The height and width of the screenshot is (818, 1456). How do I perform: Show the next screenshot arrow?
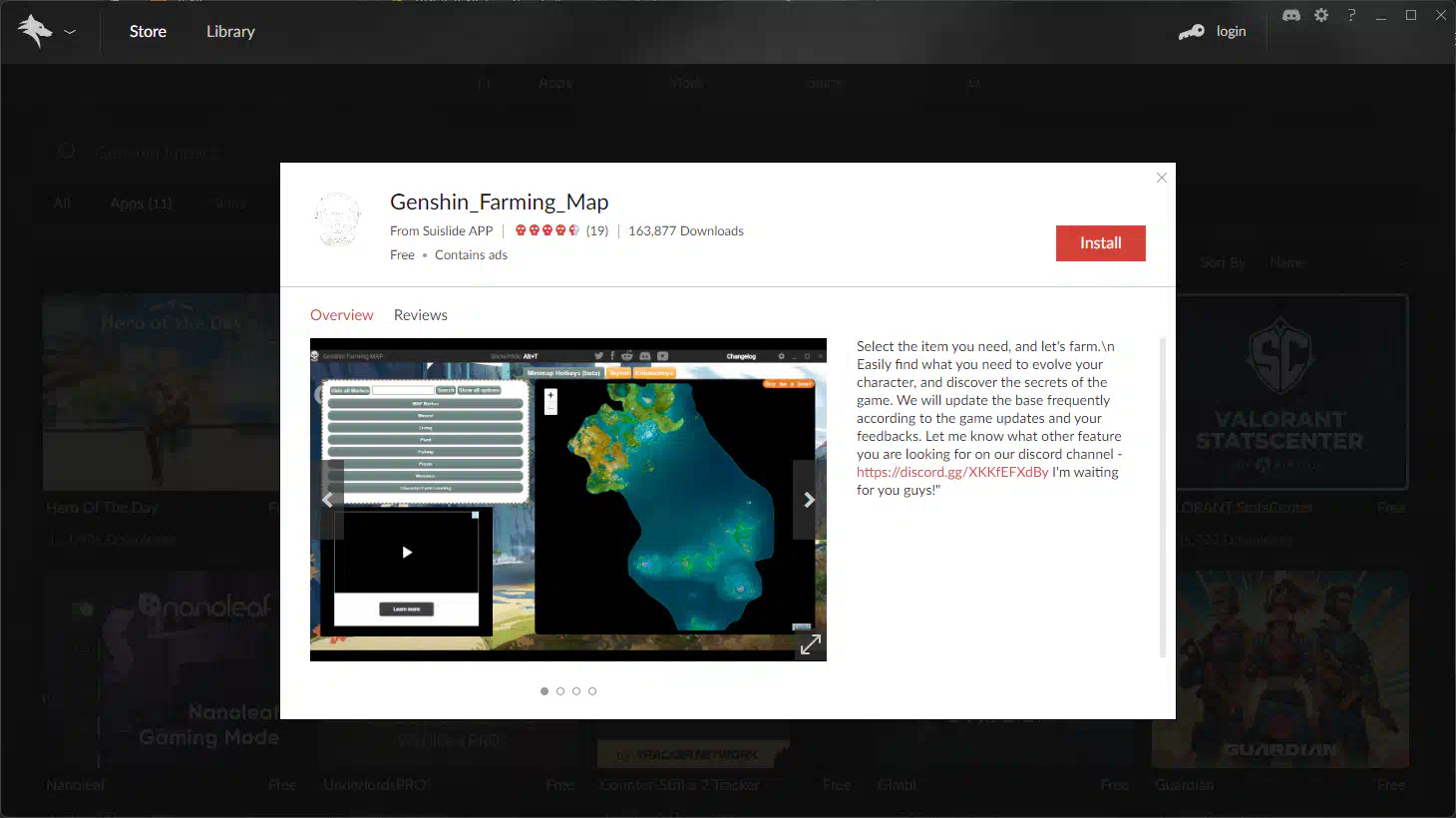(809, 500)
